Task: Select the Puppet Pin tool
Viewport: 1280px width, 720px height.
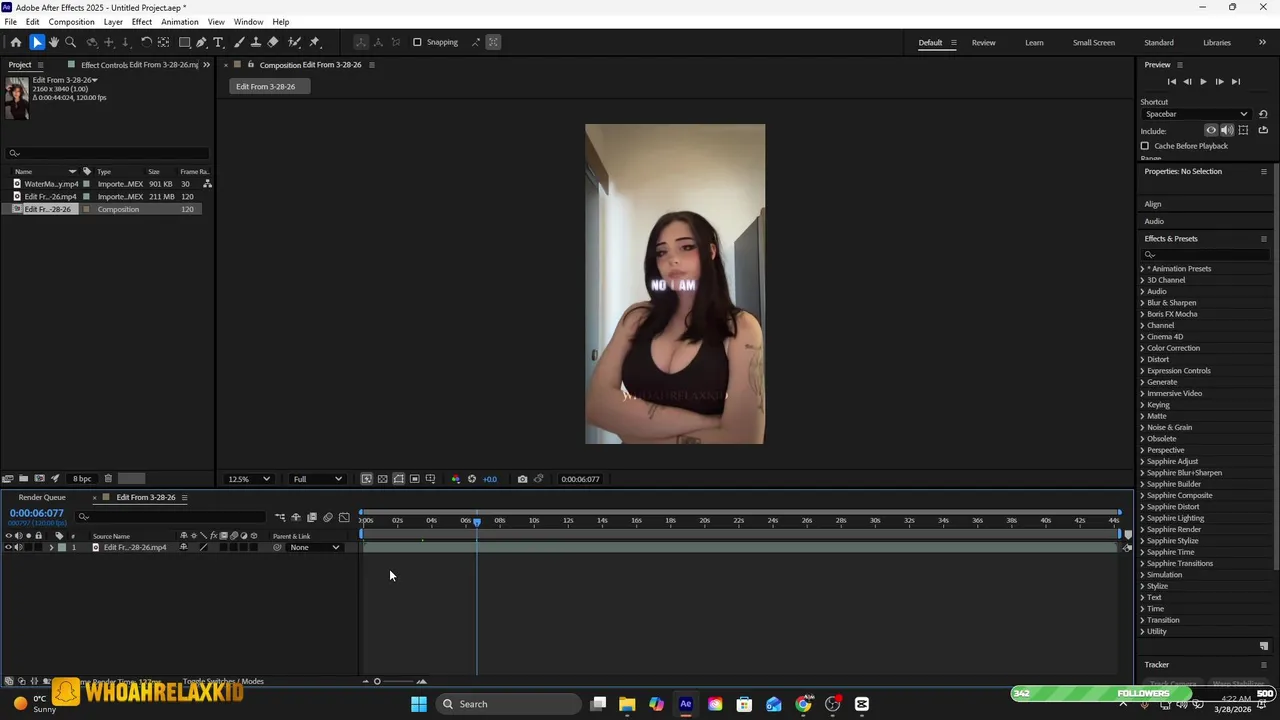Action: pyautogui.click(x=315, y=42)
